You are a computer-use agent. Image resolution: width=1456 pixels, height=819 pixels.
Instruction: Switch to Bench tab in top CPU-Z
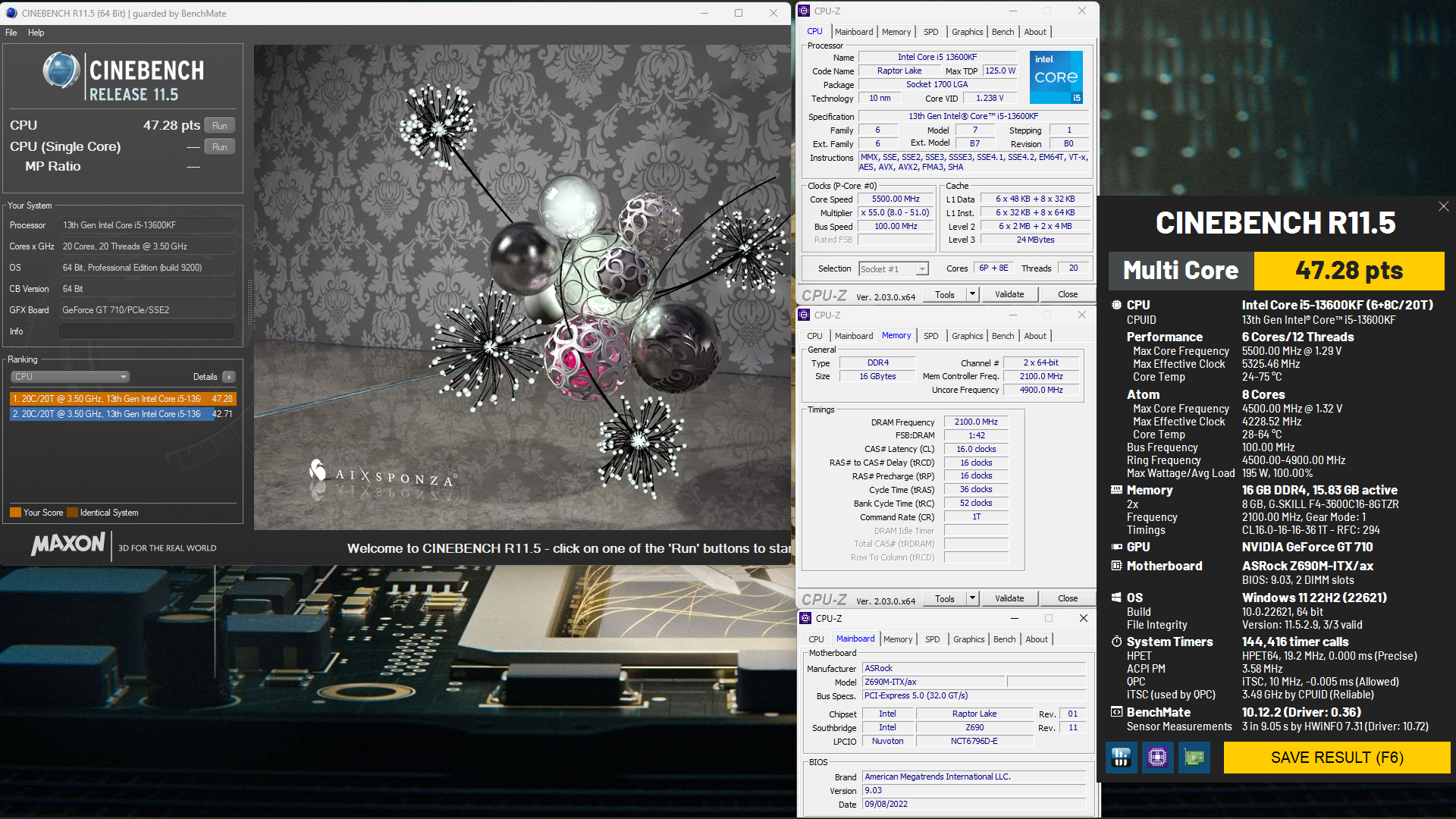tap(1003, 32)
